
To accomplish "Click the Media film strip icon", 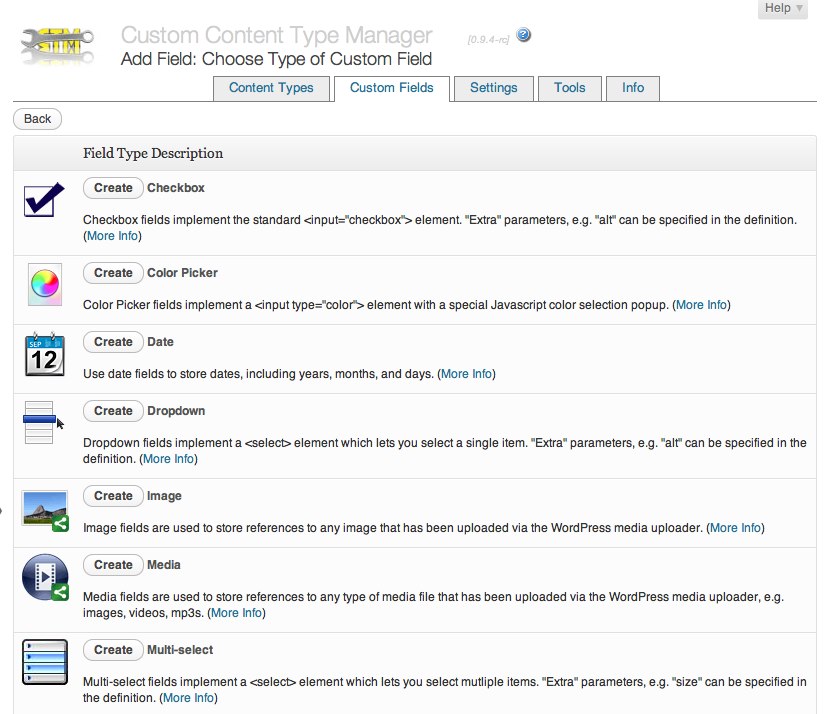I will pos(46,577).
